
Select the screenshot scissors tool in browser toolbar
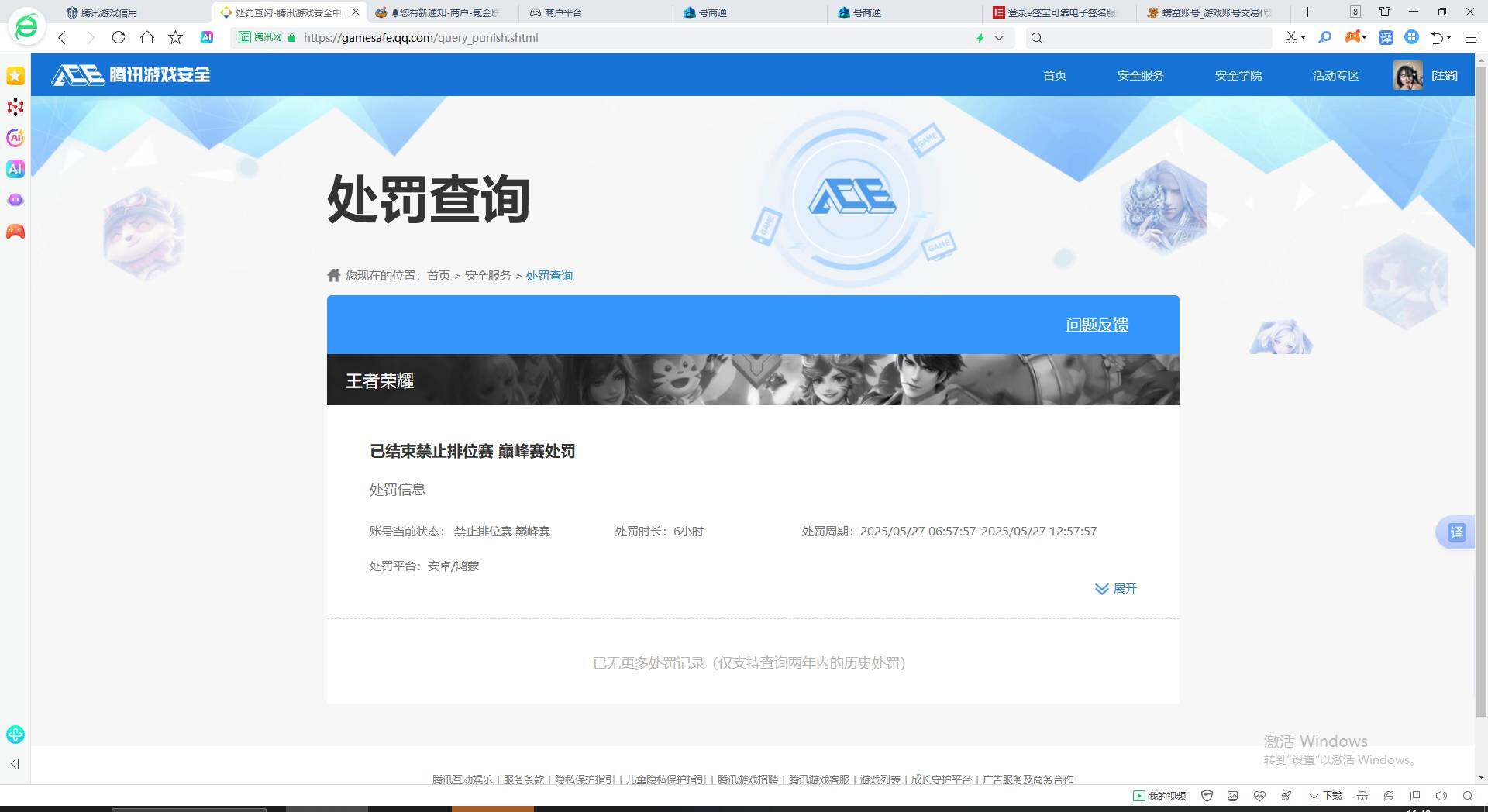pyautogui.click(x=1290, y=37)
